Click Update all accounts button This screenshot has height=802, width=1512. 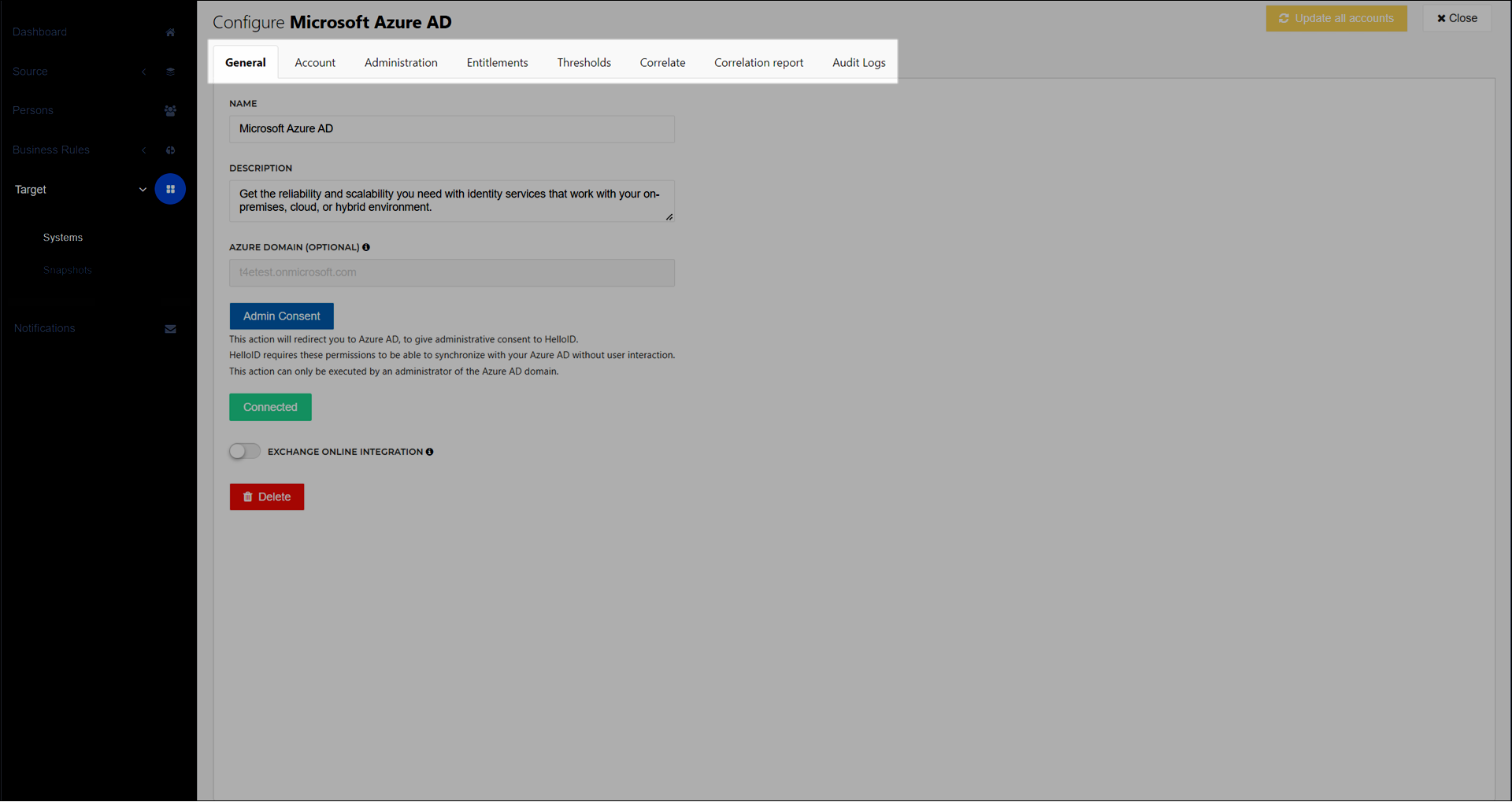click(x=1336, y=18)
